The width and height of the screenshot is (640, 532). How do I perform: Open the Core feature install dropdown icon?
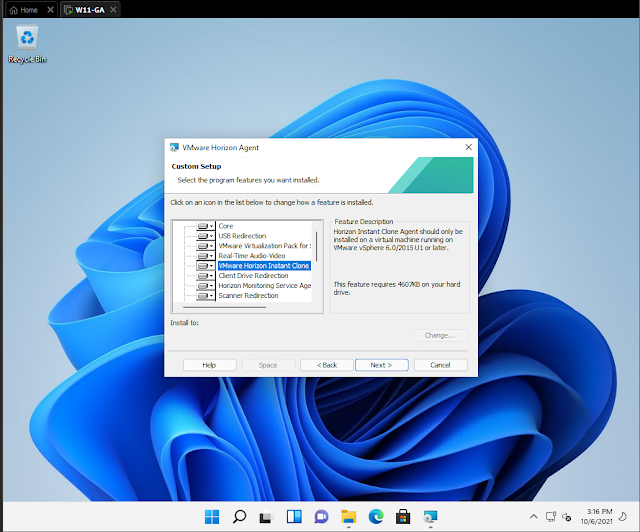205,226
